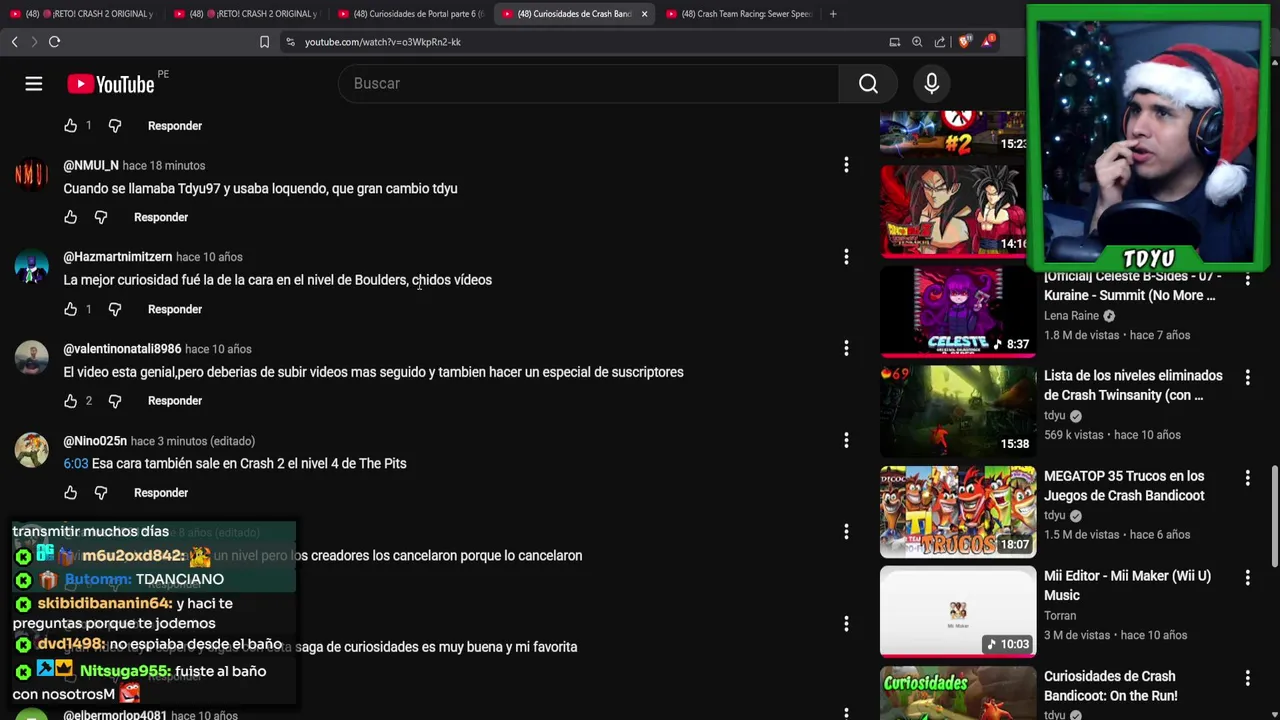The image size is (1280, 720).
Task: Open the browser zoom icon
Action: pyautogui.click(x=917, y=42)
